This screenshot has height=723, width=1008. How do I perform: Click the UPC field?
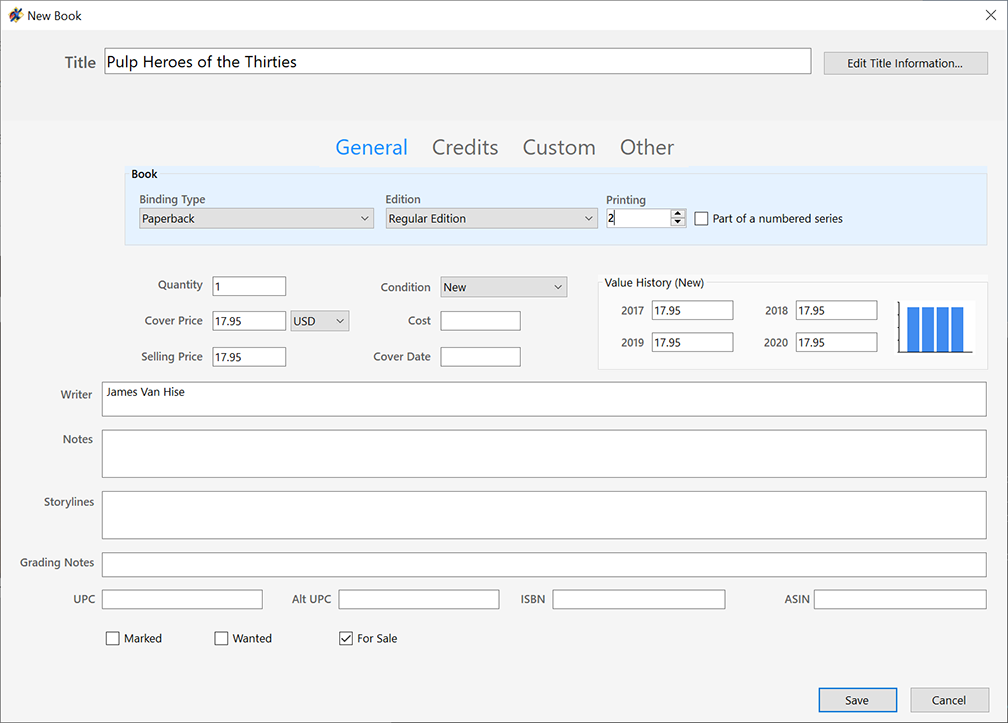point(182,599)
